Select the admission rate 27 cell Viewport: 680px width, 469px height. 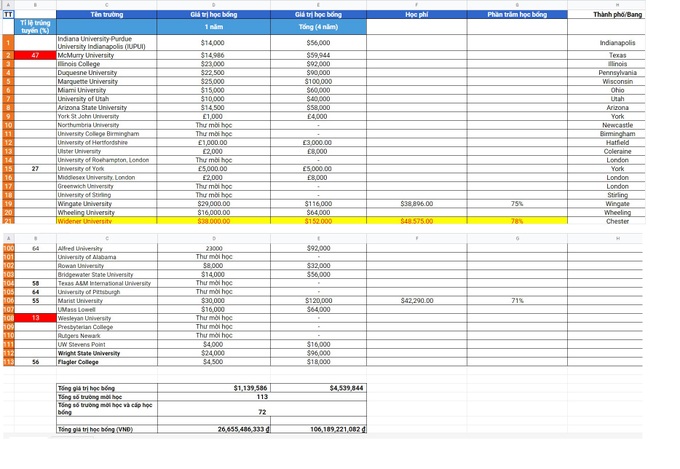pos(35,168)
